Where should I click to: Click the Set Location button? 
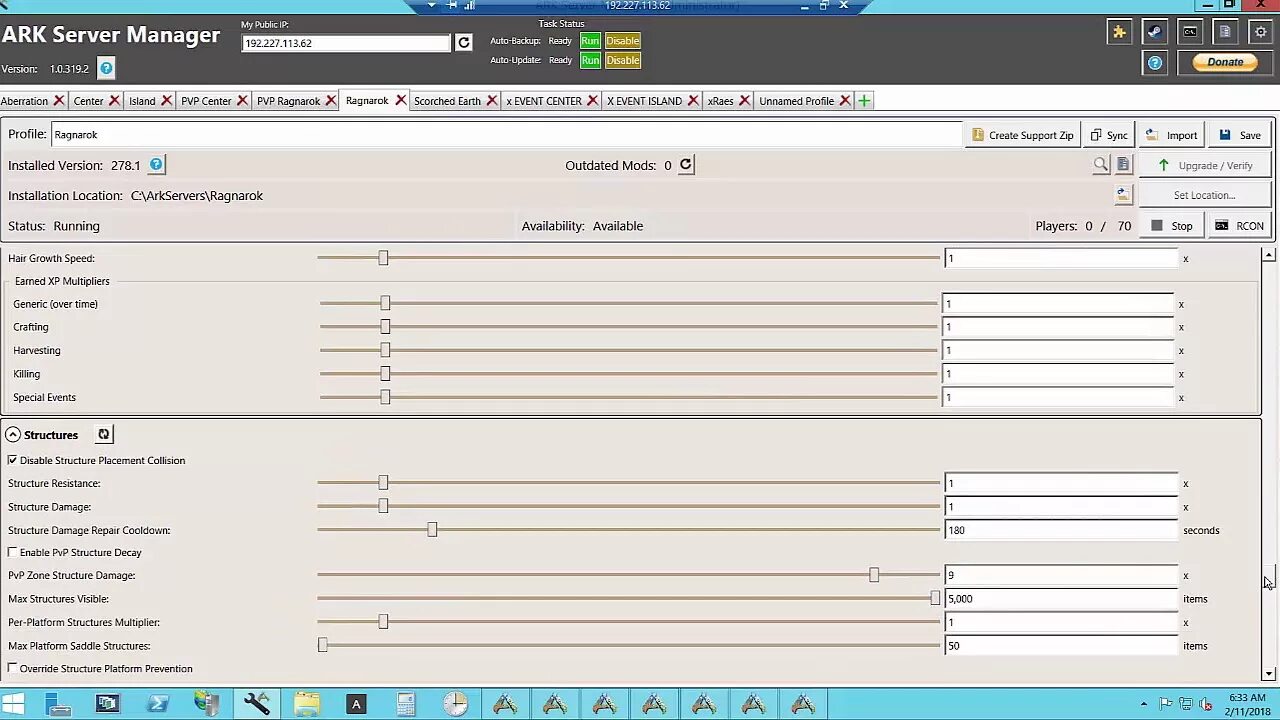1205,195
